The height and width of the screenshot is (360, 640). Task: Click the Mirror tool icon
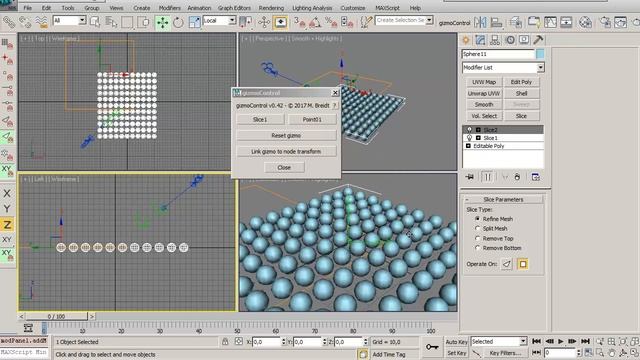point(480,22)
